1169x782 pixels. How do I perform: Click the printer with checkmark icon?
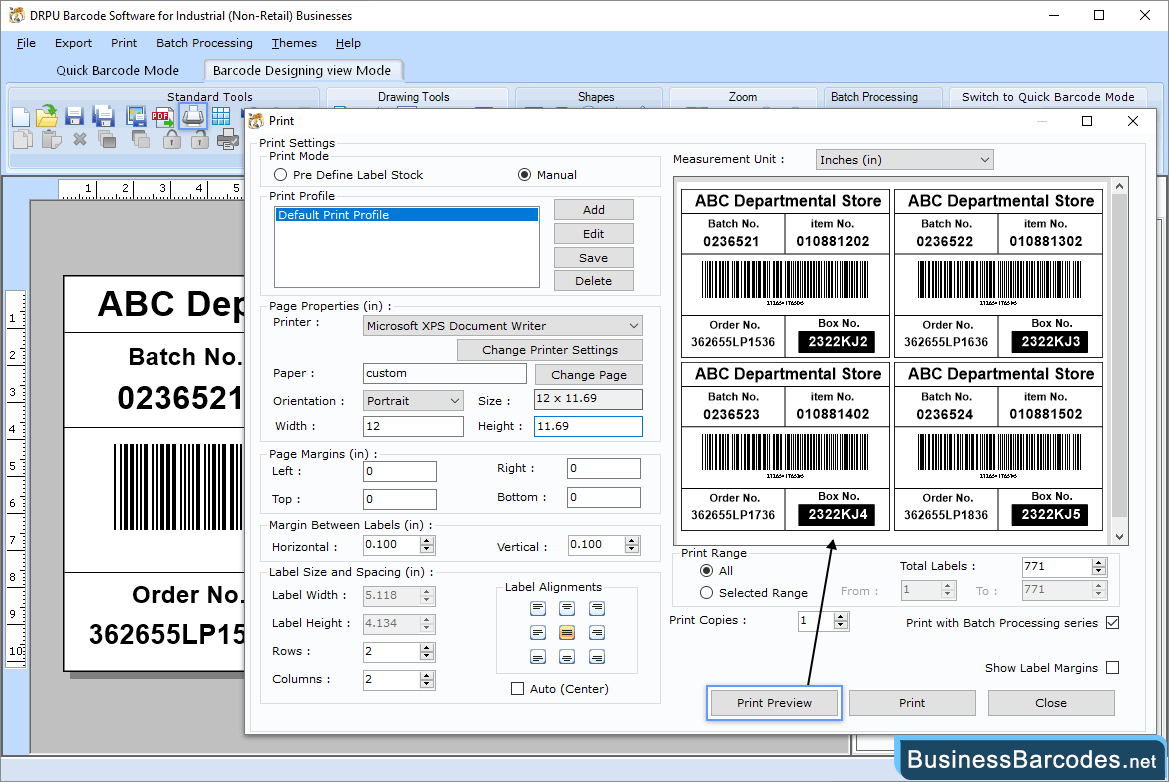point(227,139)
